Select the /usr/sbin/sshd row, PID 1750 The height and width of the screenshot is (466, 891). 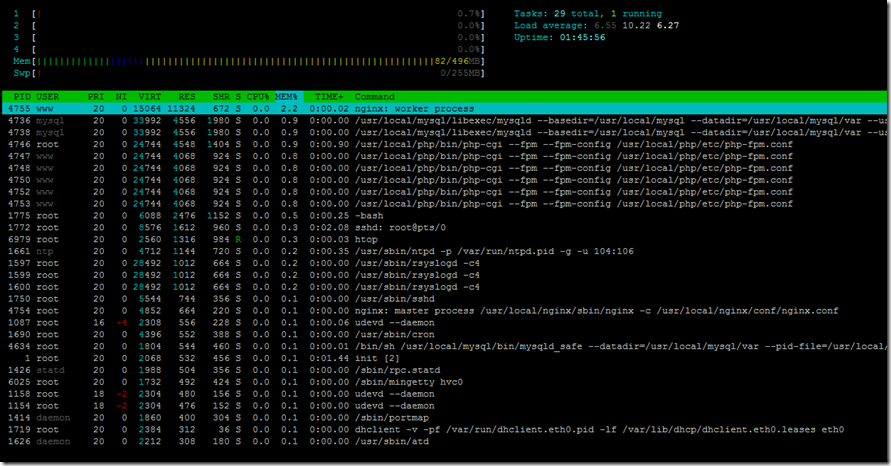444,299
